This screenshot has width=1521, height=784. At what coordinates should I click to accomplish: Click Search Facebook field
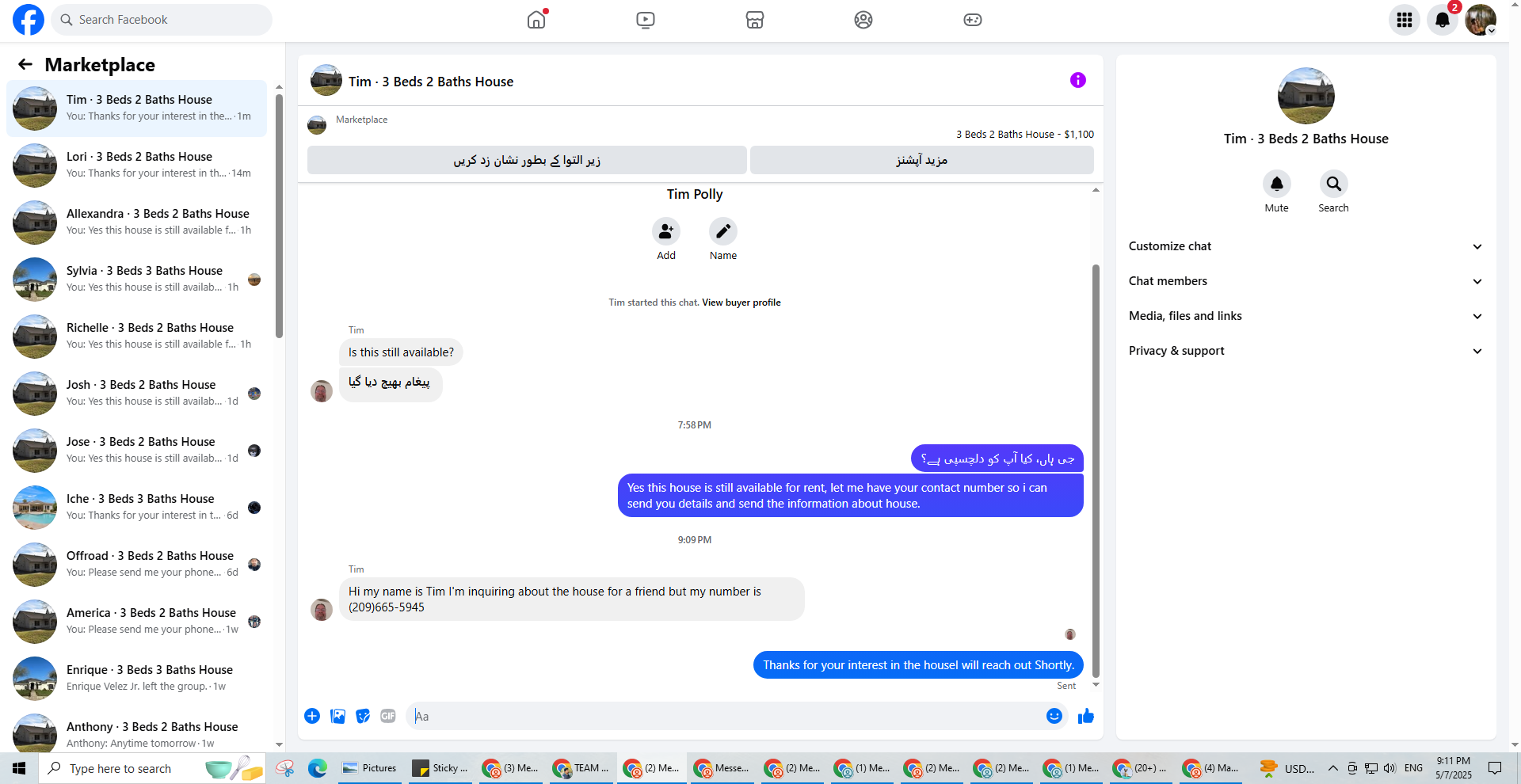pos(162,20)
